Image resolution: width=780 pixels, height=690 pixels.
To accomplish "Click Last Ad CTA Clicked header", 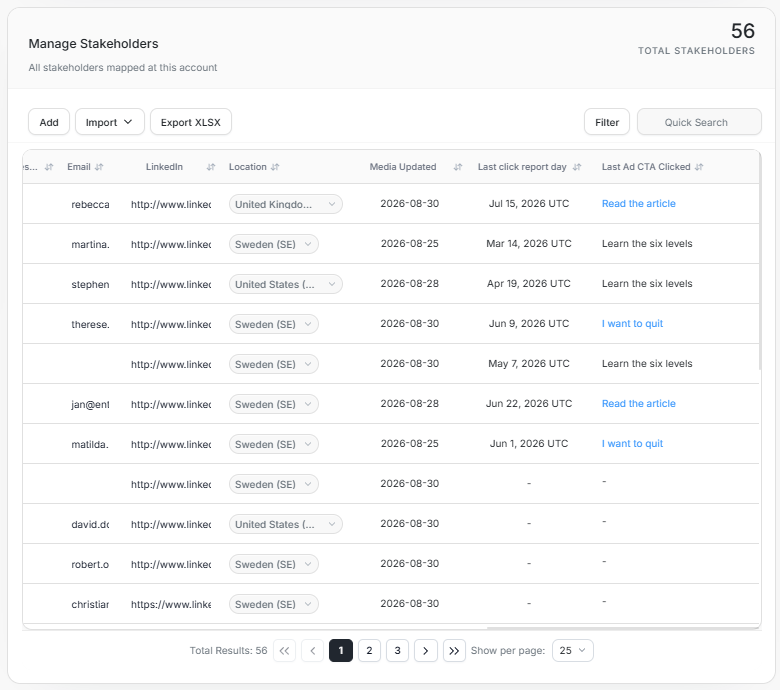I will pyautogui.click(x=646, y=167).
